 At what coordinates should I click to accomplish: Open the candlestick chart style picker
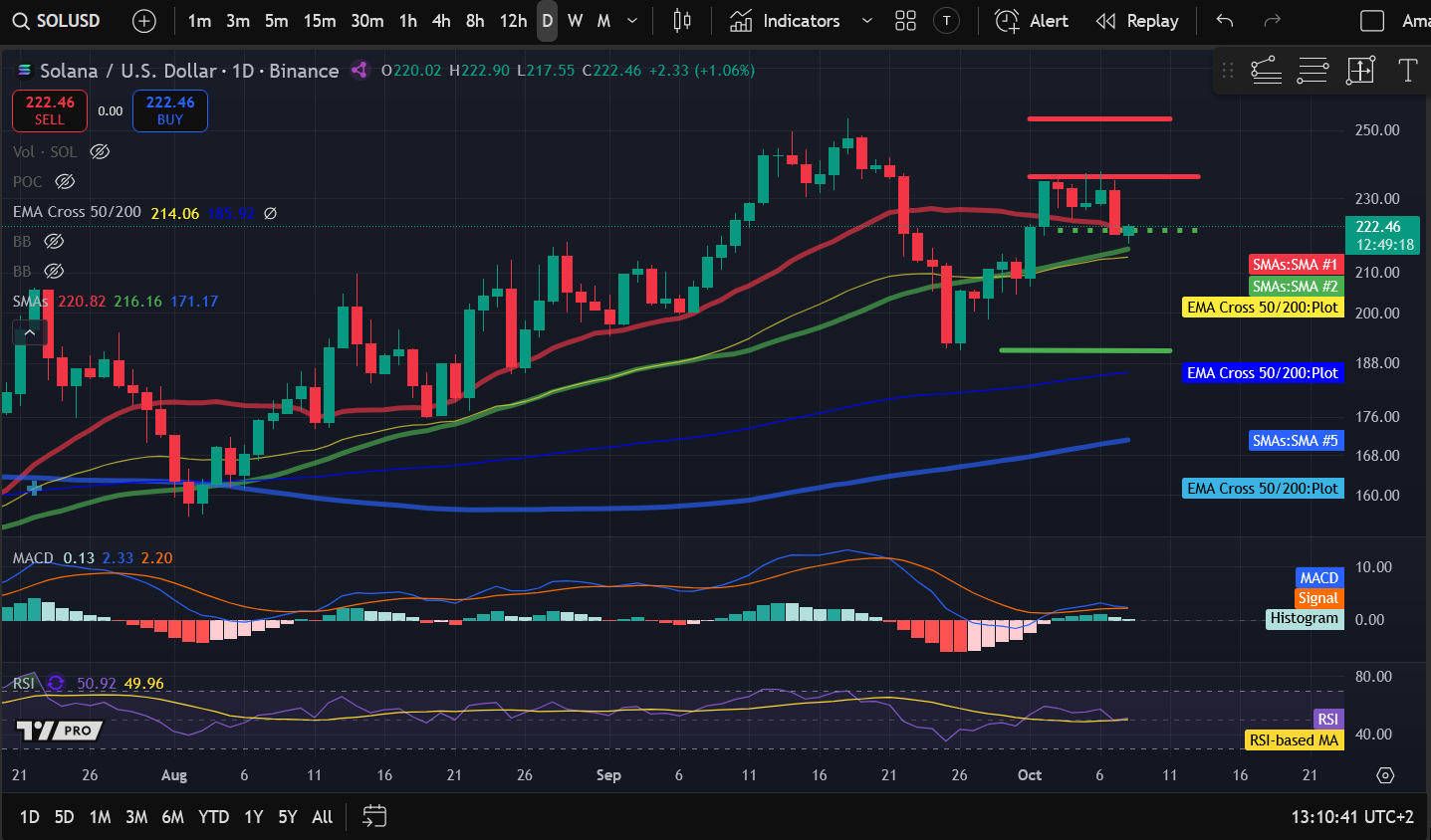[682, 21]
